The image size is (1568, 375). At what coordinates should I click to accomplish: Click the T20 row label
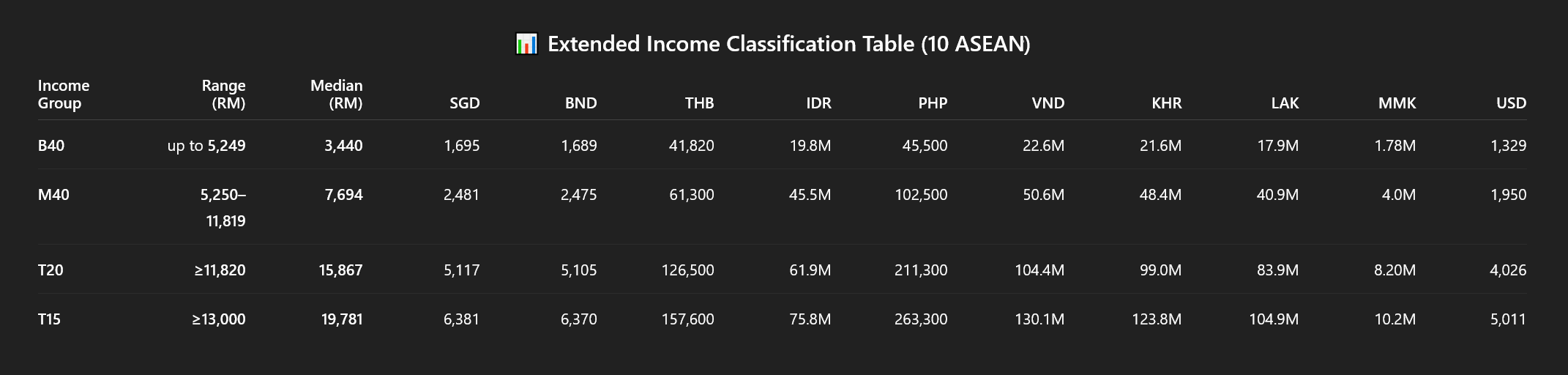[51, 270]
